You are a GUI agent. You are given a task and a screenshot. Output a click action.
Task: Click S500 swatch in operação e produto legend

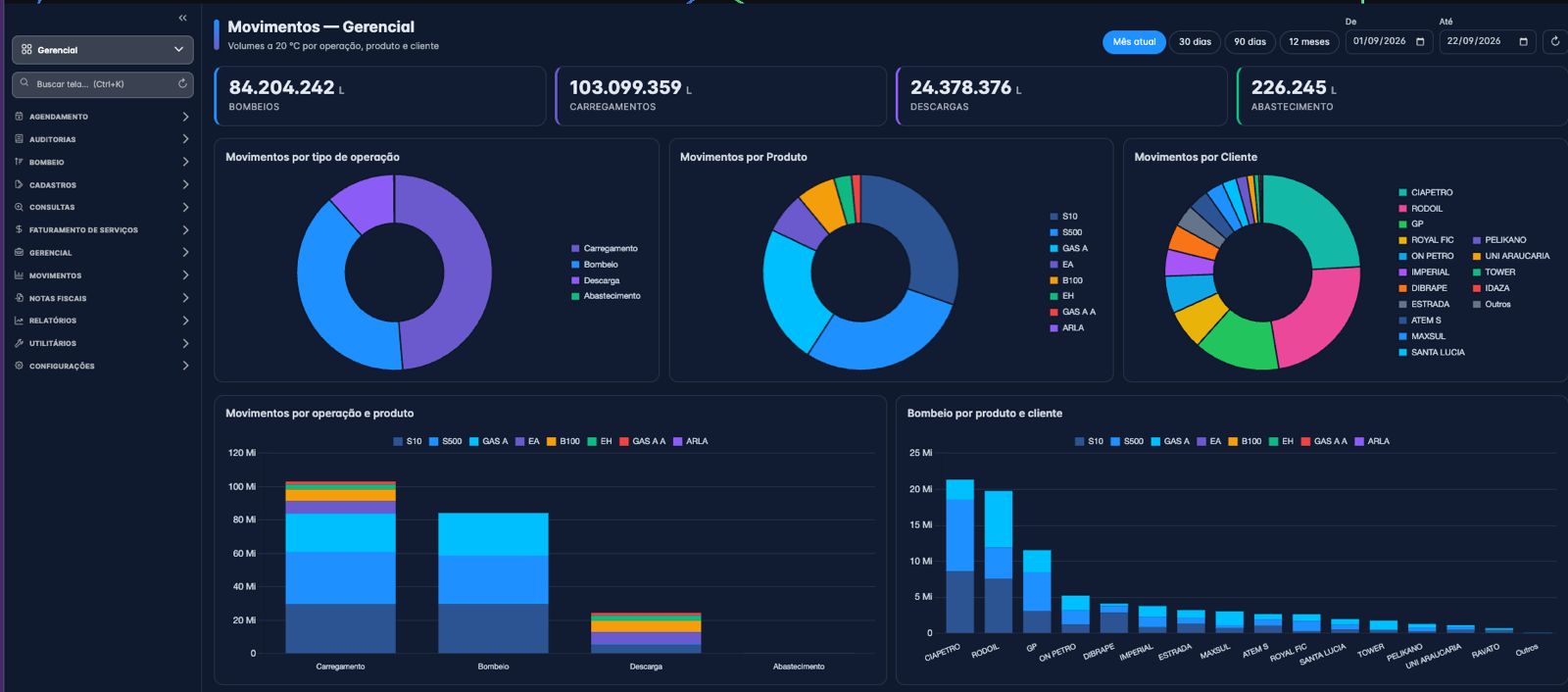tap(433, 441)
